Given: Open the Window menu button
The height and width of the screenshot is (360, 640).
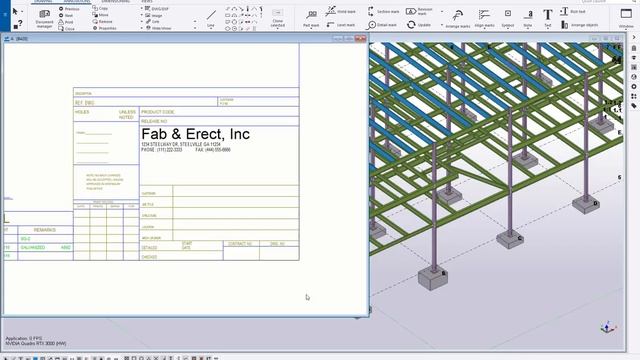Looking at the screenshot, I should pyautogui.click(x=626, y=18).
